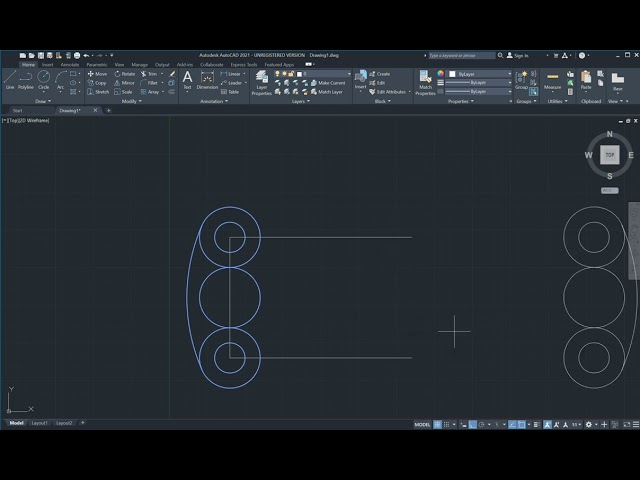Image resolution: width=640 pixels, height=480 pixels.
Task: Expand the Modify panel
Action: coord(131,101)
